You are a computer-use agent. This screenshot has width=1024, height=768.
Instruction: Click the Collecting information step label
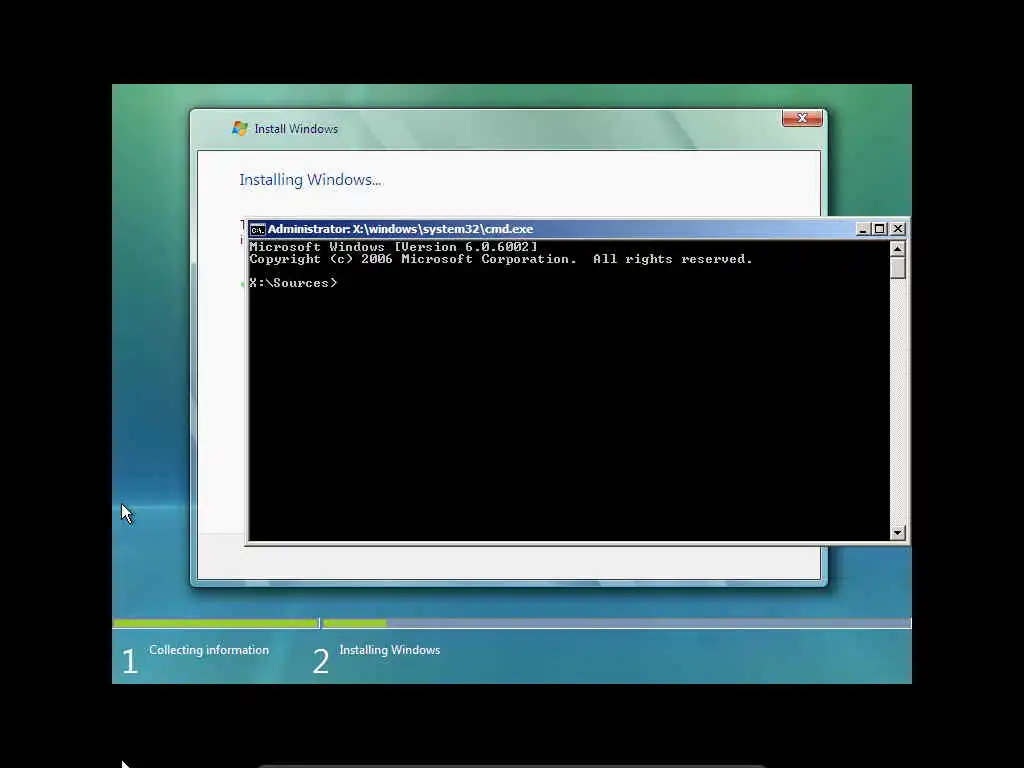tap(209, 650)
